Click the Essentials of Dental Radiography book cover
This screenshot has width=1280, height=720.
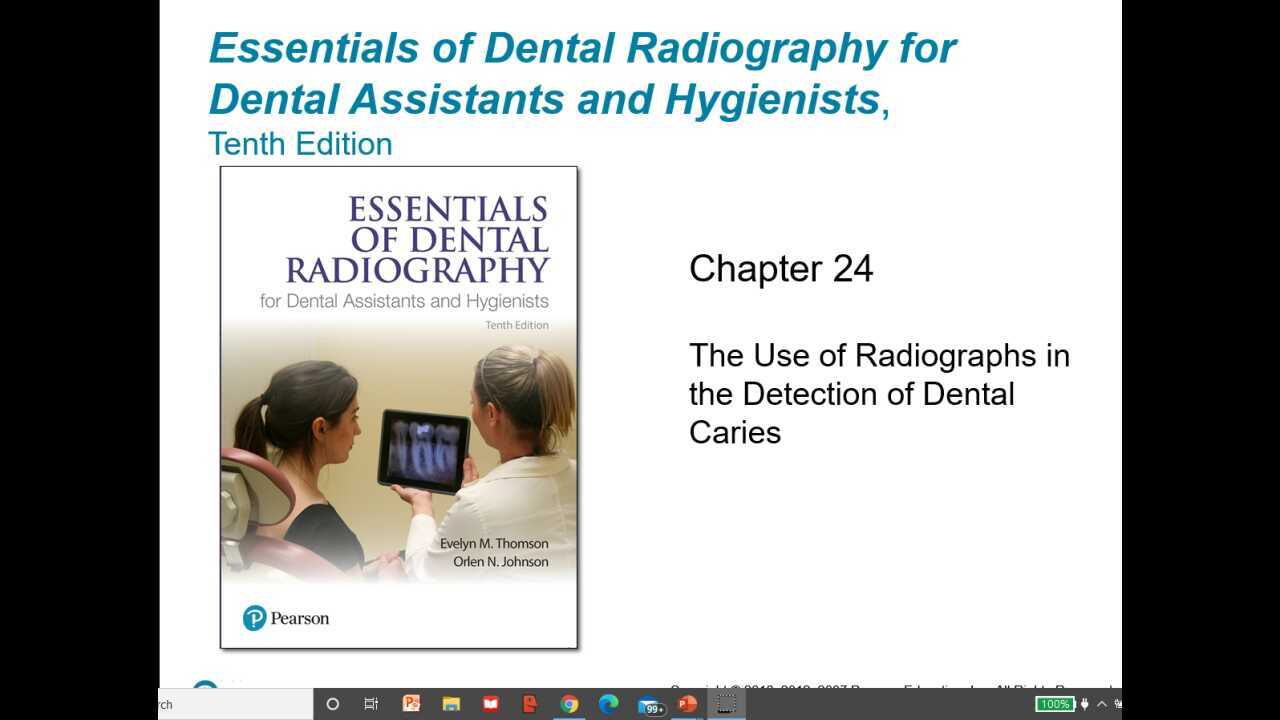[x=399, y=406]
